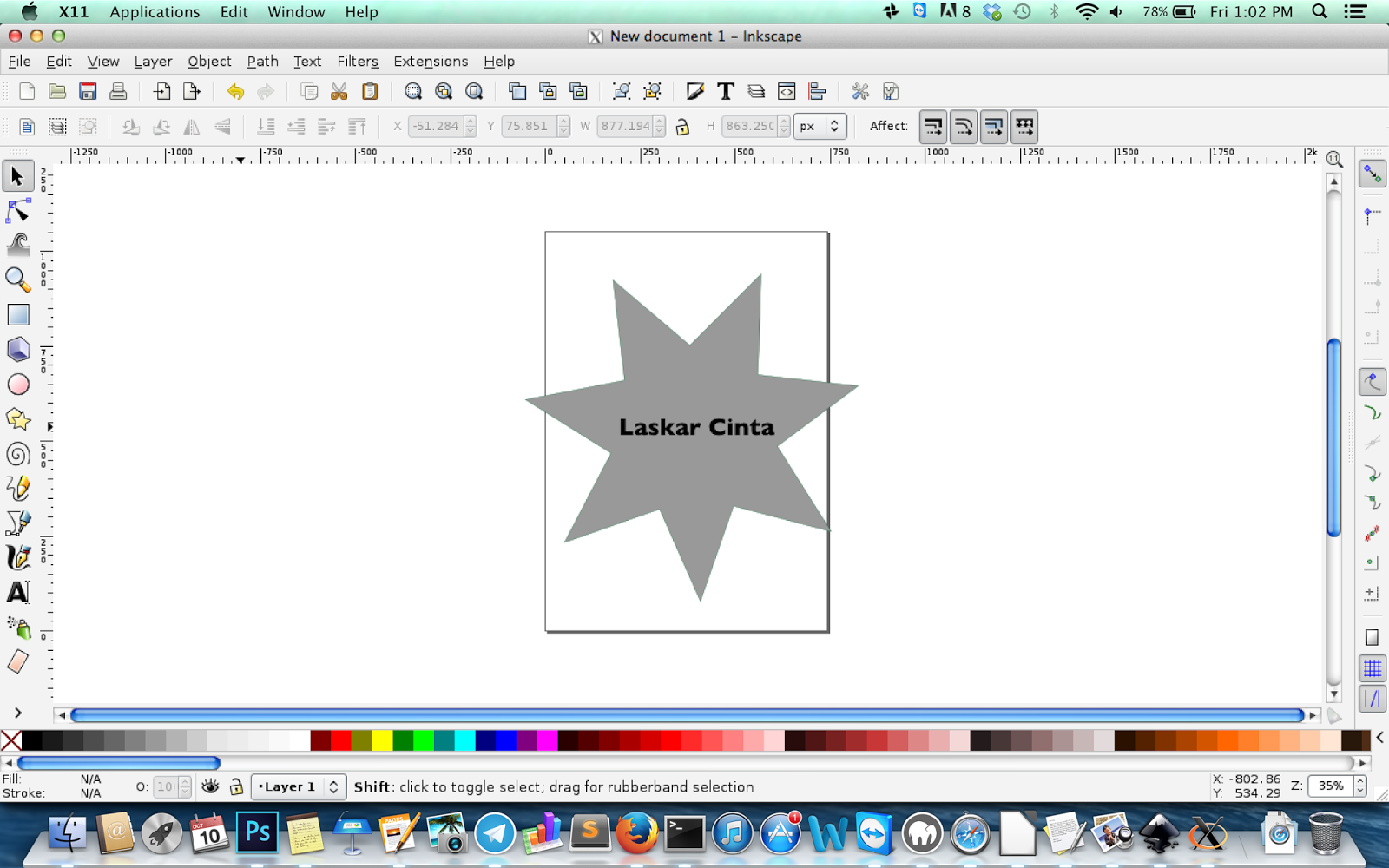Click the Paste clipboard icon
This screenshot has height=868, width=1389.
(370, 91)
